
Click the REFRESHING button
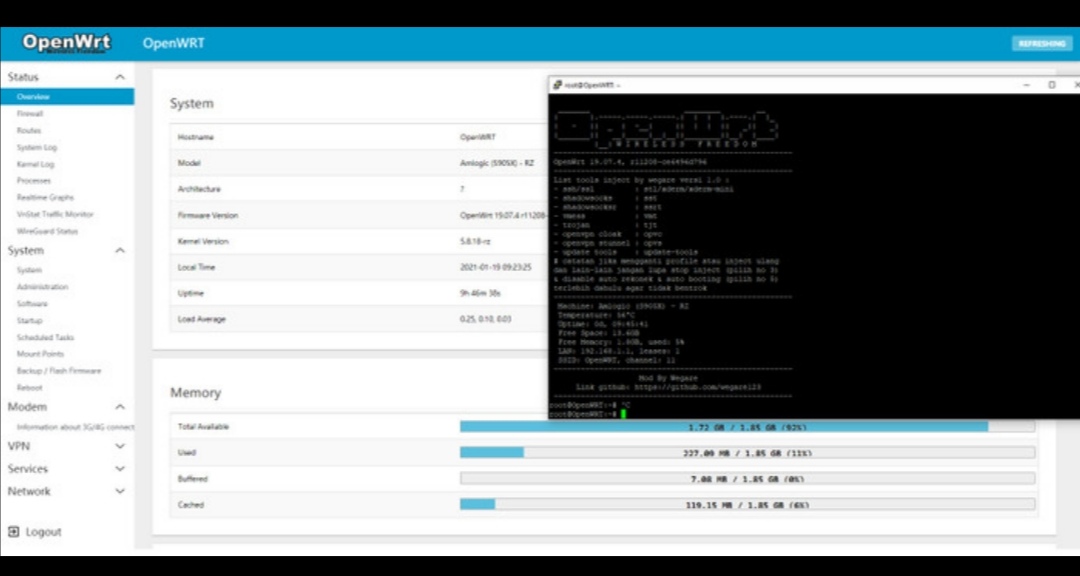click(1041, 43)
